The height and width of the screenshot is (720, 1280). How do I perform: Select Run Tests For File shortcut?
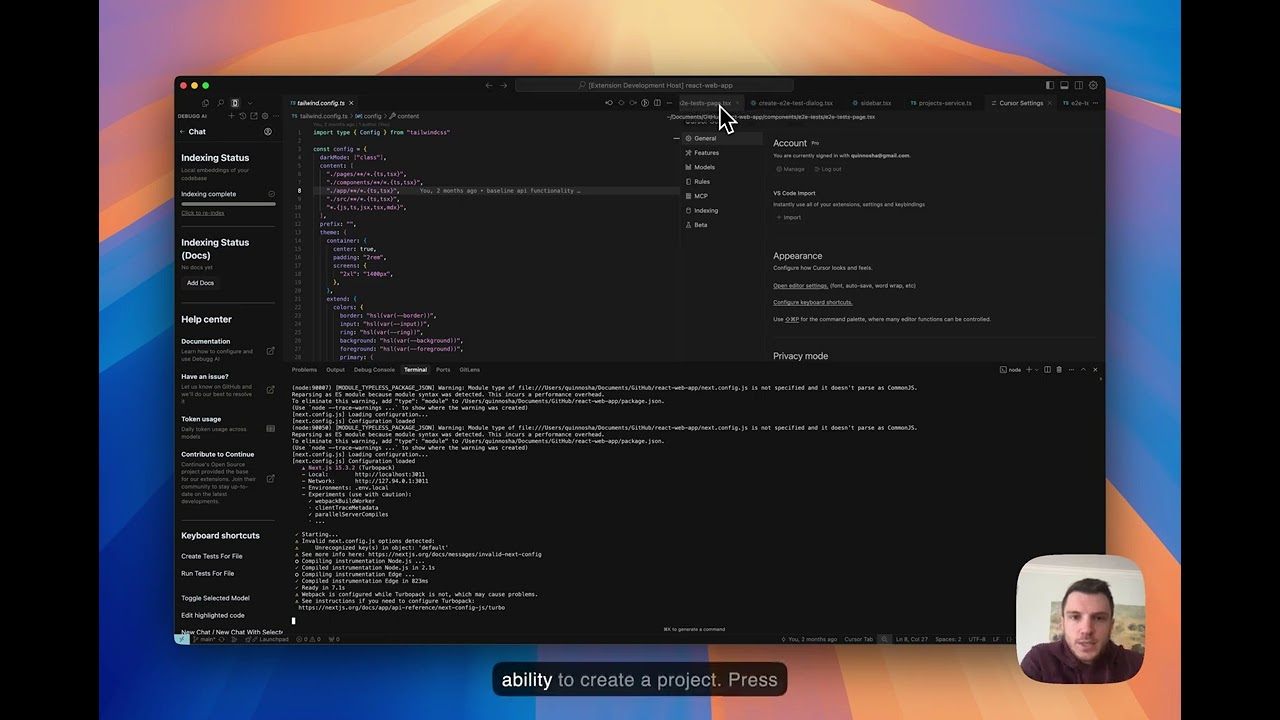tap(208, 574)
